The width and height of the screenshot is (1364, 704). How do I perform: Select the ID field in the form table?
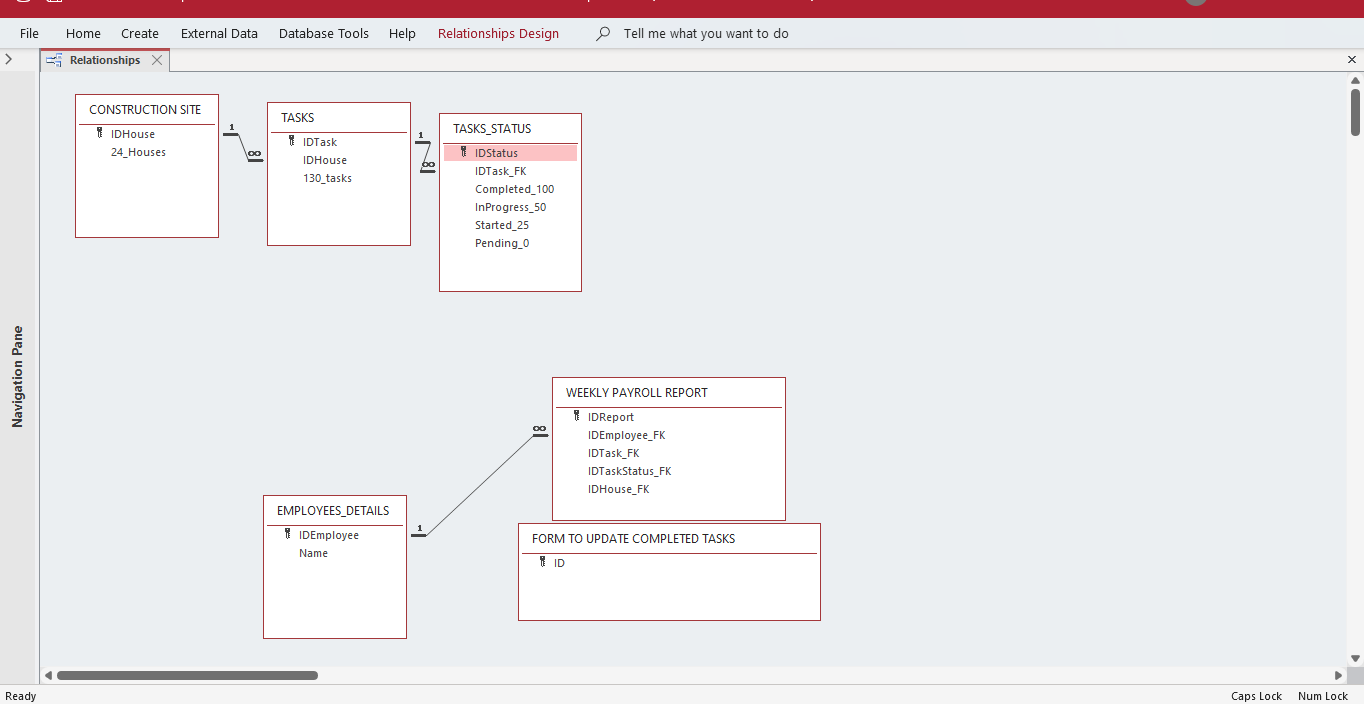(x=560, y=563)
